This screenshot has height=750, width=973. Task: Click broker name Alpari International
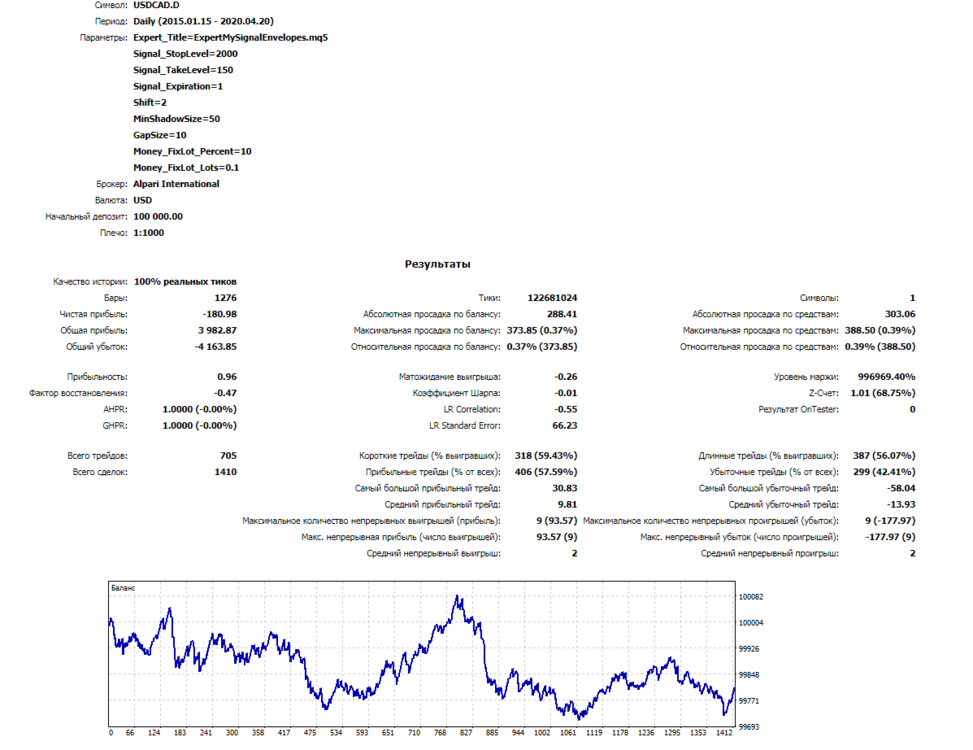coord(176,184)
